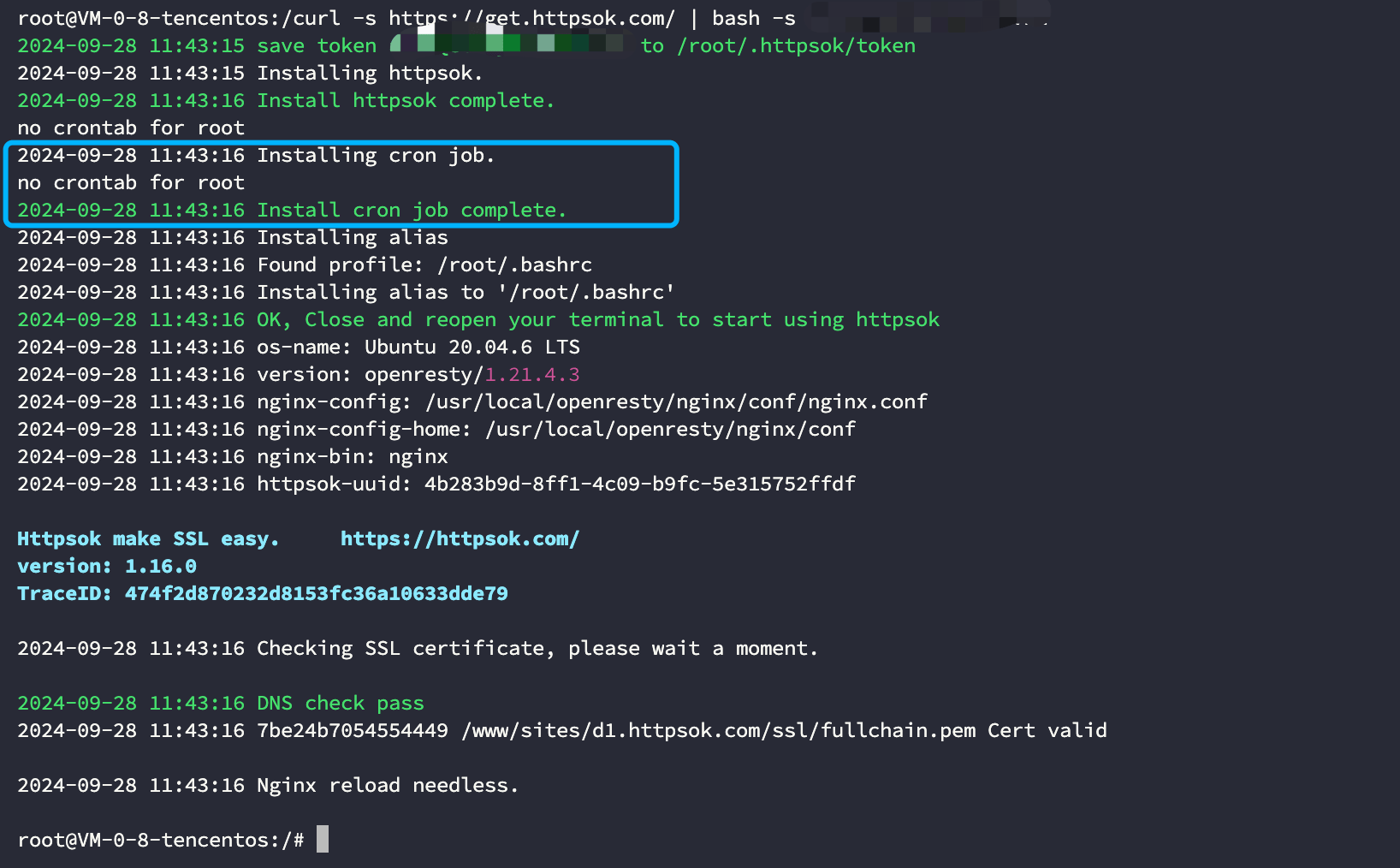Click the curl command text at top

tap(544, 18)
